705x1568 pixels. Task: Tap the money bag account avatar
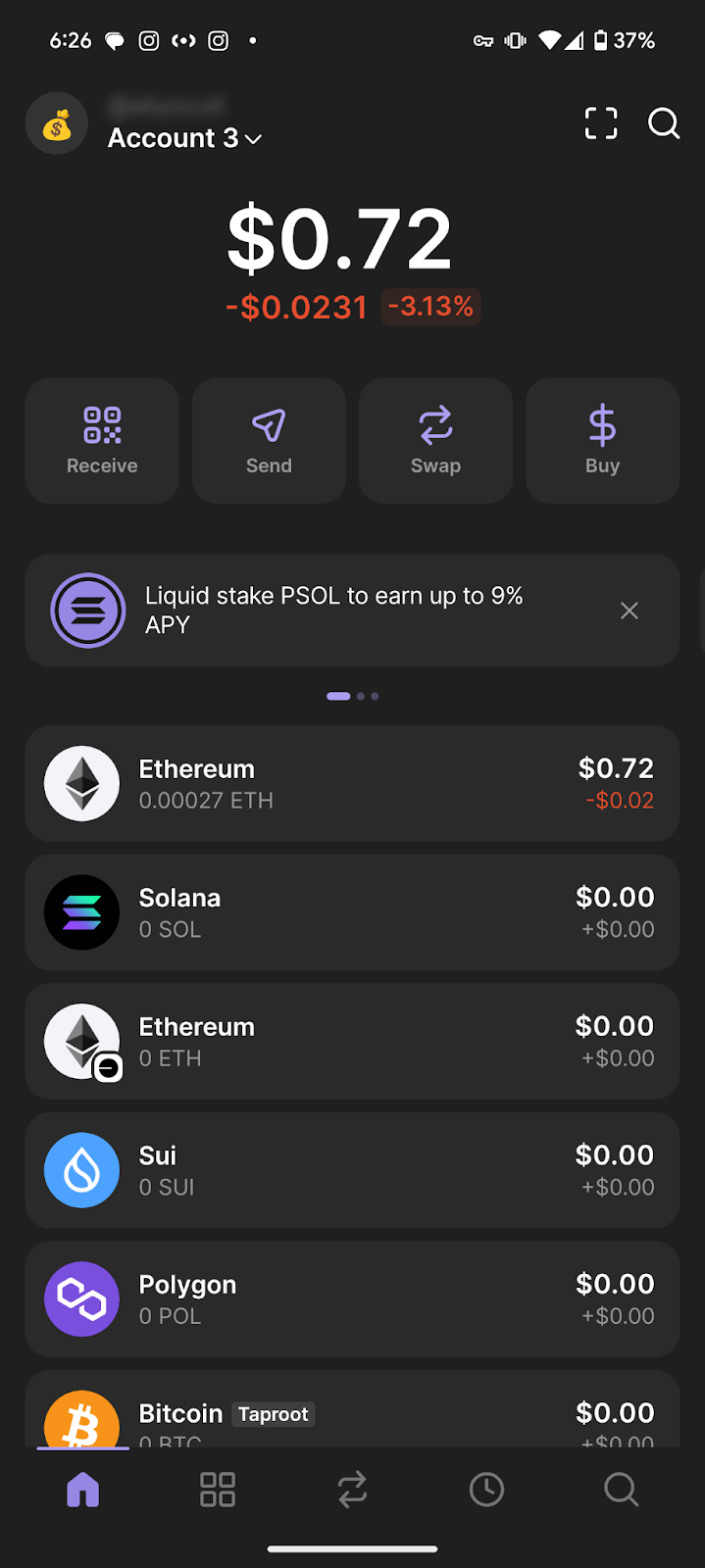[57, 124]
